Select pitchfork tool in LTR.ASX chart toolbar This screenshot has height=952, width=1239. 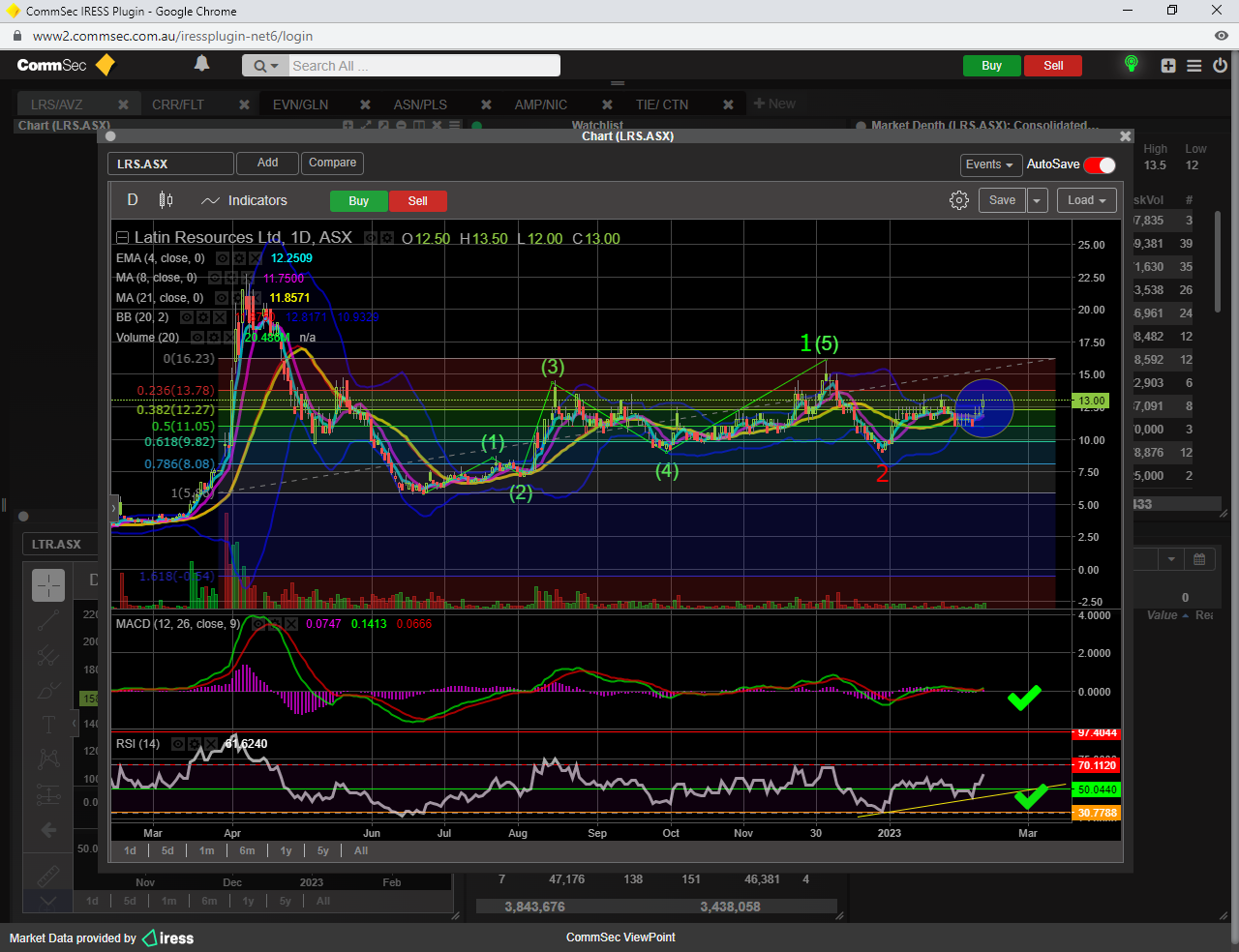(x=48, y=656)
